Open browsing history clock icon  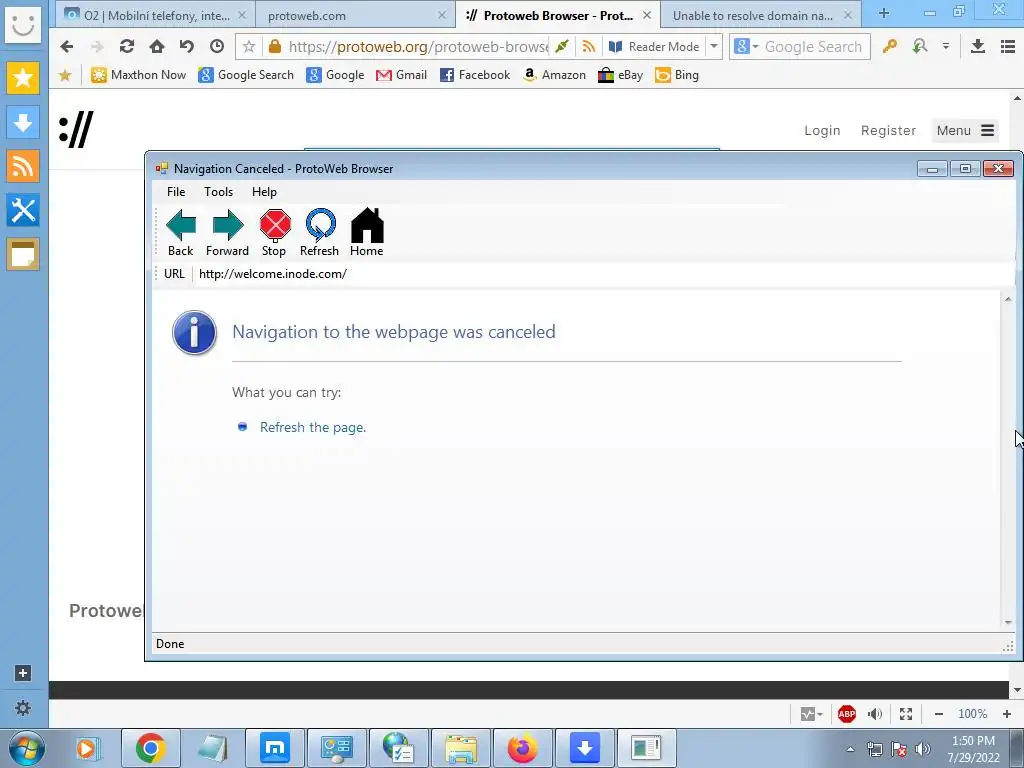[217, 46]
